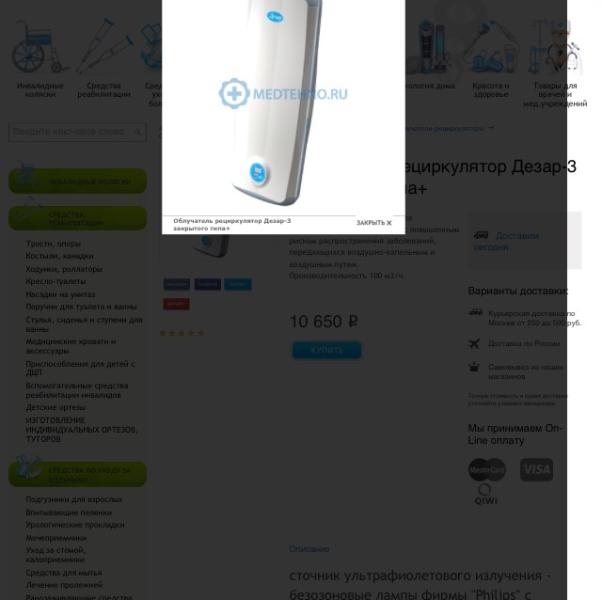
Task: Open the Описание tab
Action: pyautogui.click(x=309, y=549)
